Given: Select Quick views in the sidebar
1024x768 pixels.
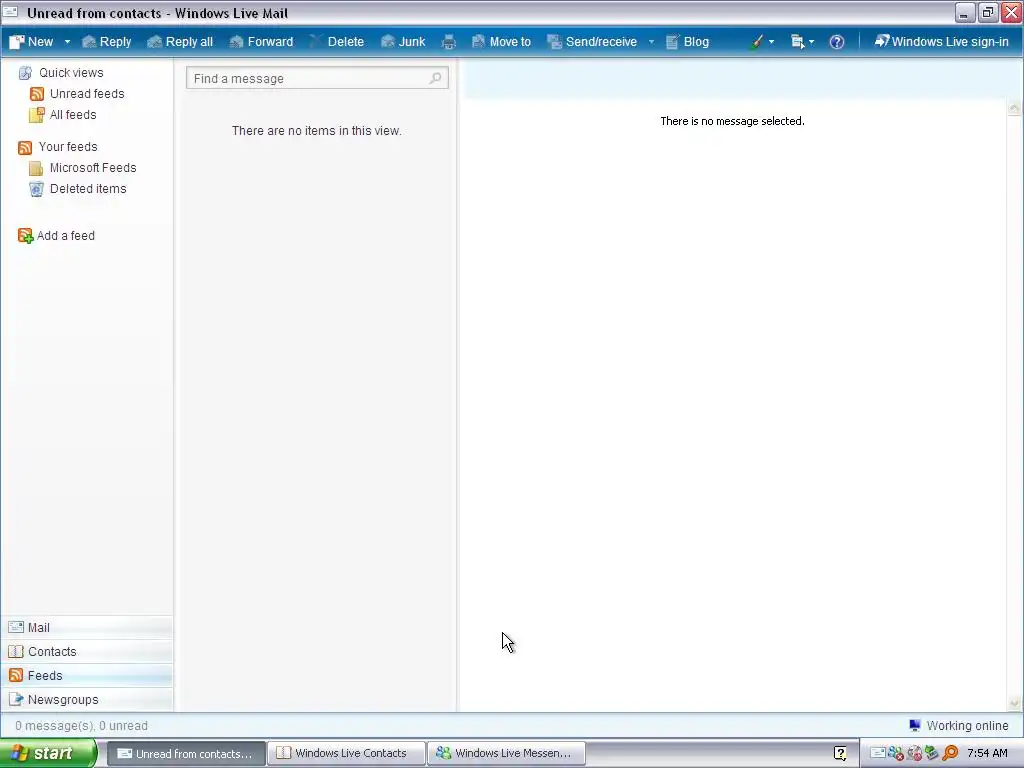Looking at the screenshot, I should pos(71,72).
